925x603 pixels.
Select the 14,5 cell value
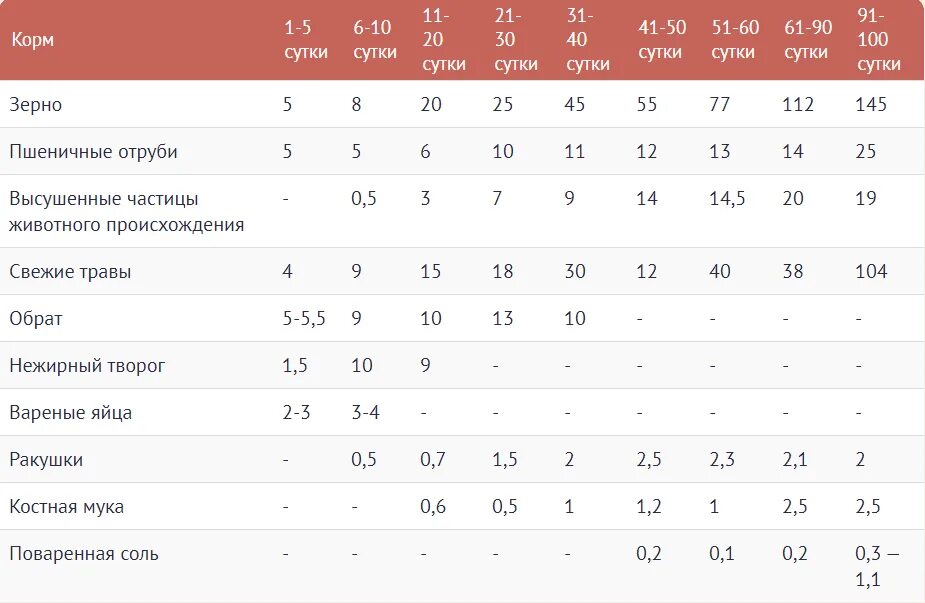tap(727, 198)
